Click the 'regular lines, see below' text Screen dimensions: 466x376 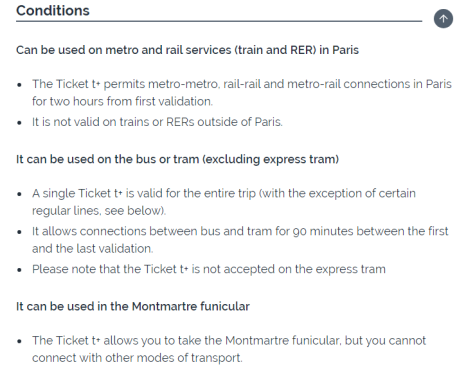[99, 211]
